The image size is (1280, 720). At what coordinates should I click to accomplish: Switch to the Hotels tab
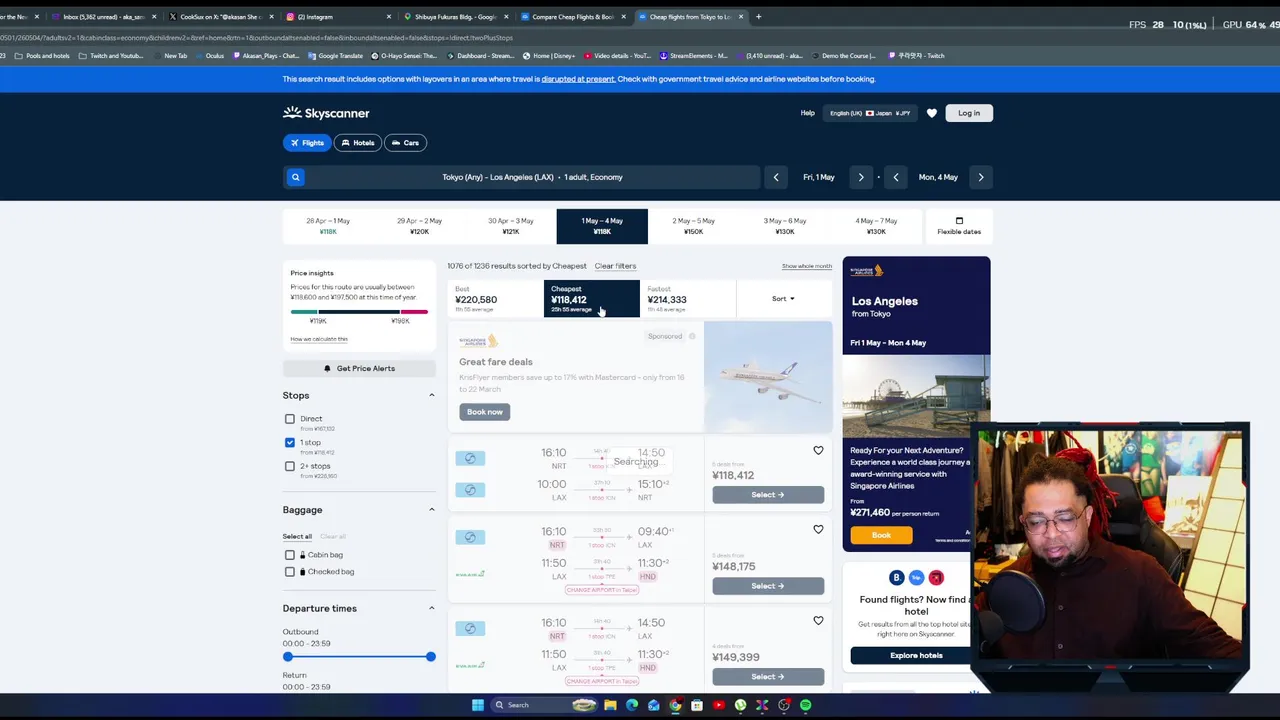[357, 143]
